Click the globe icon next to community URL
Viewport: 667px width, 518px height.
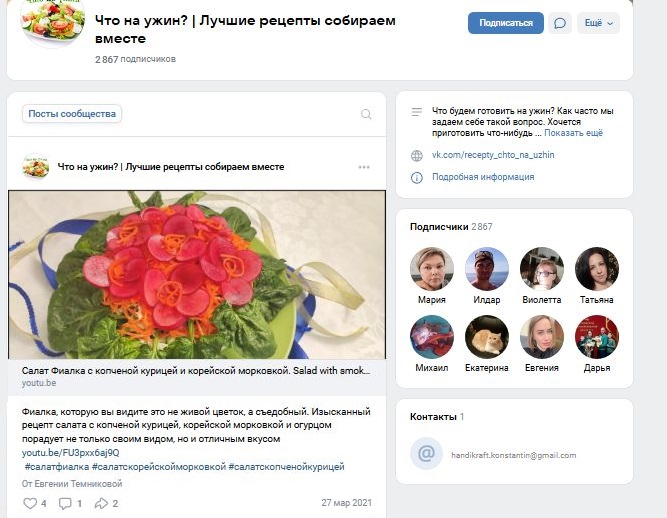tap(416, 156)
